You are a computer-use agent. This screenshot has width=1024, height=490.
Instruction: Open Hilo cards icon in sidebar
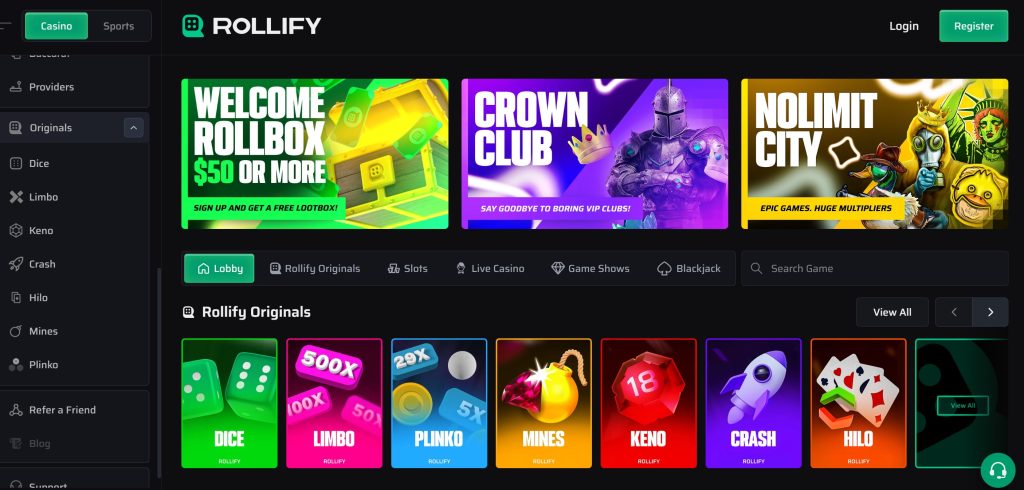coord(16,297)
